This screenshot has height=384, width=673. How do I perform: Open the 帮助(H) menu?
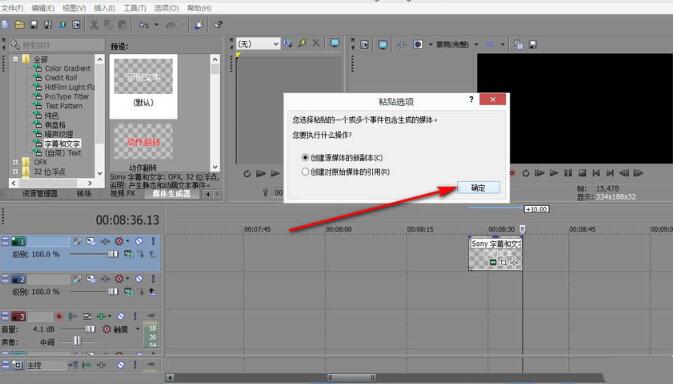pos(199,8)
